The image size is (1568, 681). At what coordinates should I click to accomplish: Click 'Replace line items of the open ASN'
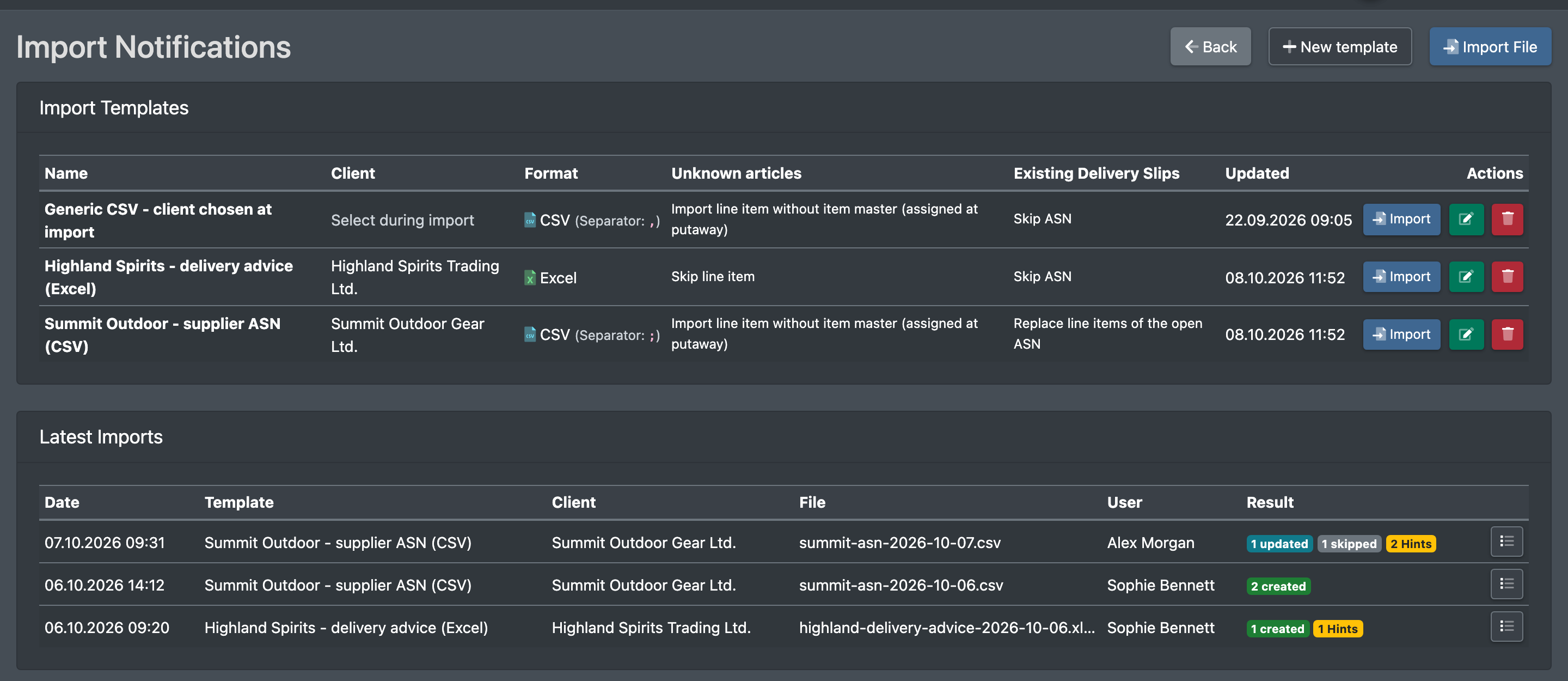pos(1108,334)
